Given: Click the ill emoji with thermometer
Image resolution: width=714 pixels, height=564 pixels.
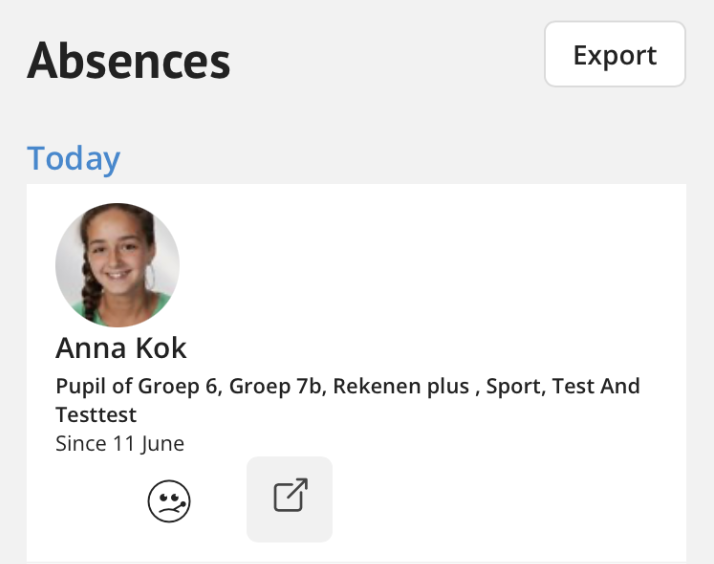Looking at the screenshot, I should point(169,501).
